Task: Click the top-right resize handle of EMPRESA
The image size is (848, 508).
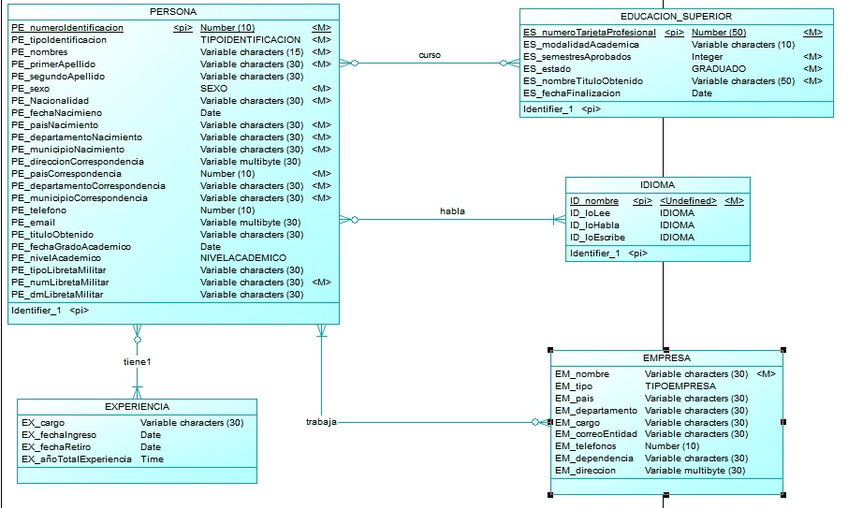Action: point(784,350)
